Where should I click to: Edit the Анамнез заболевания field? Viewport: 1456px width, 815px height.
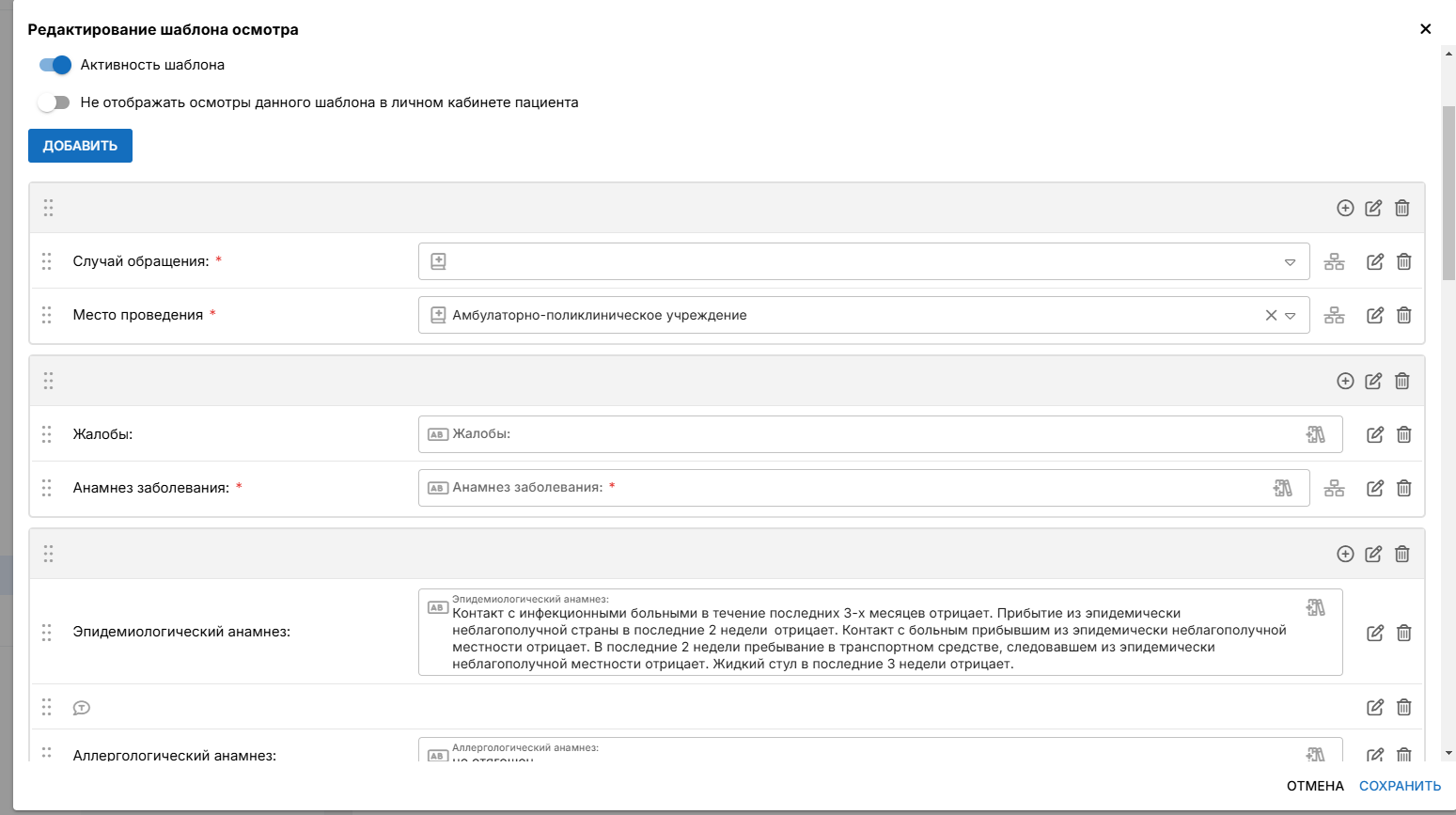coord(1375,488)
